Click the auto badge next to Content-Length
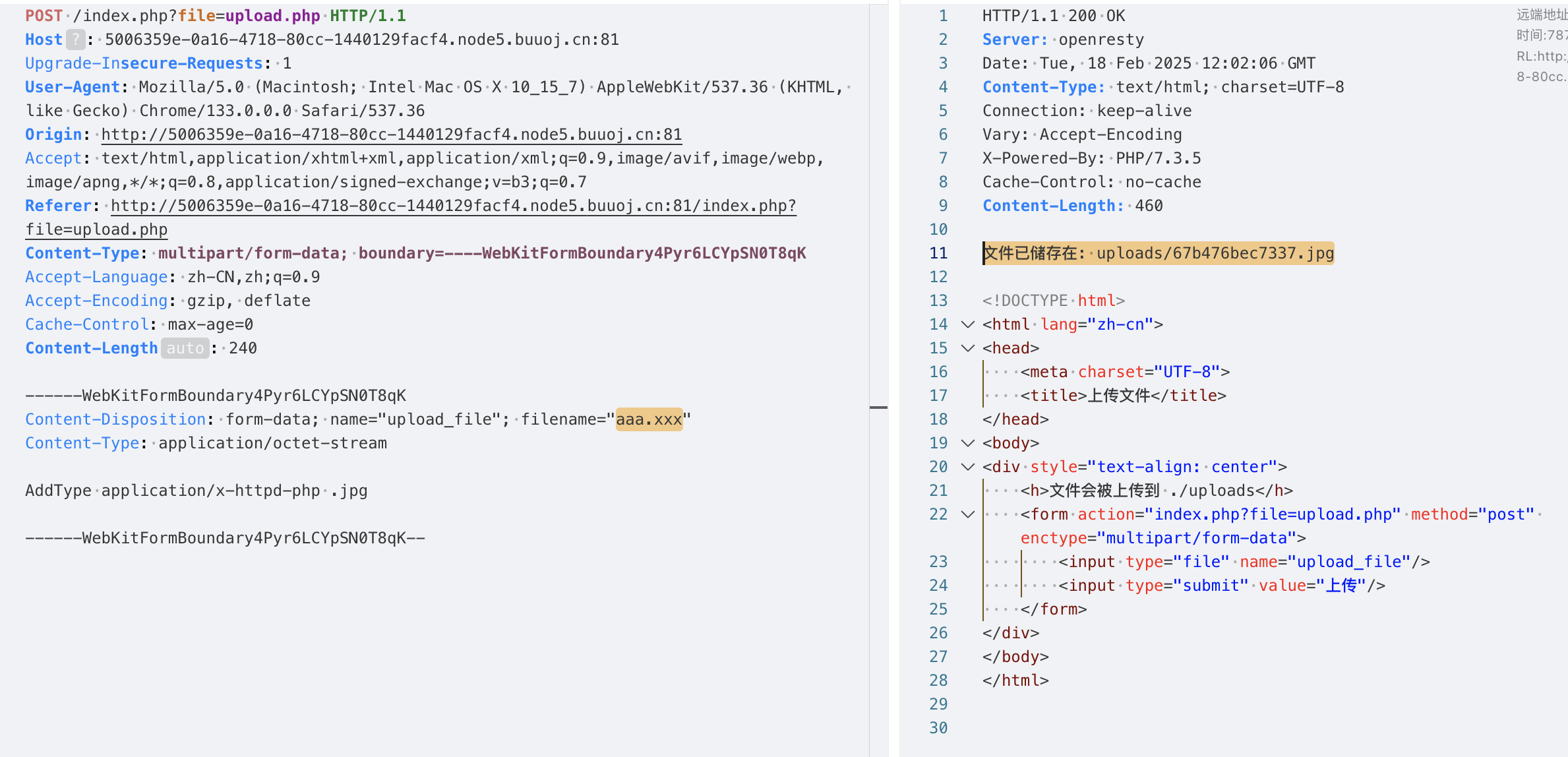The image size is (1568, 757). click(x=185, y=348)
